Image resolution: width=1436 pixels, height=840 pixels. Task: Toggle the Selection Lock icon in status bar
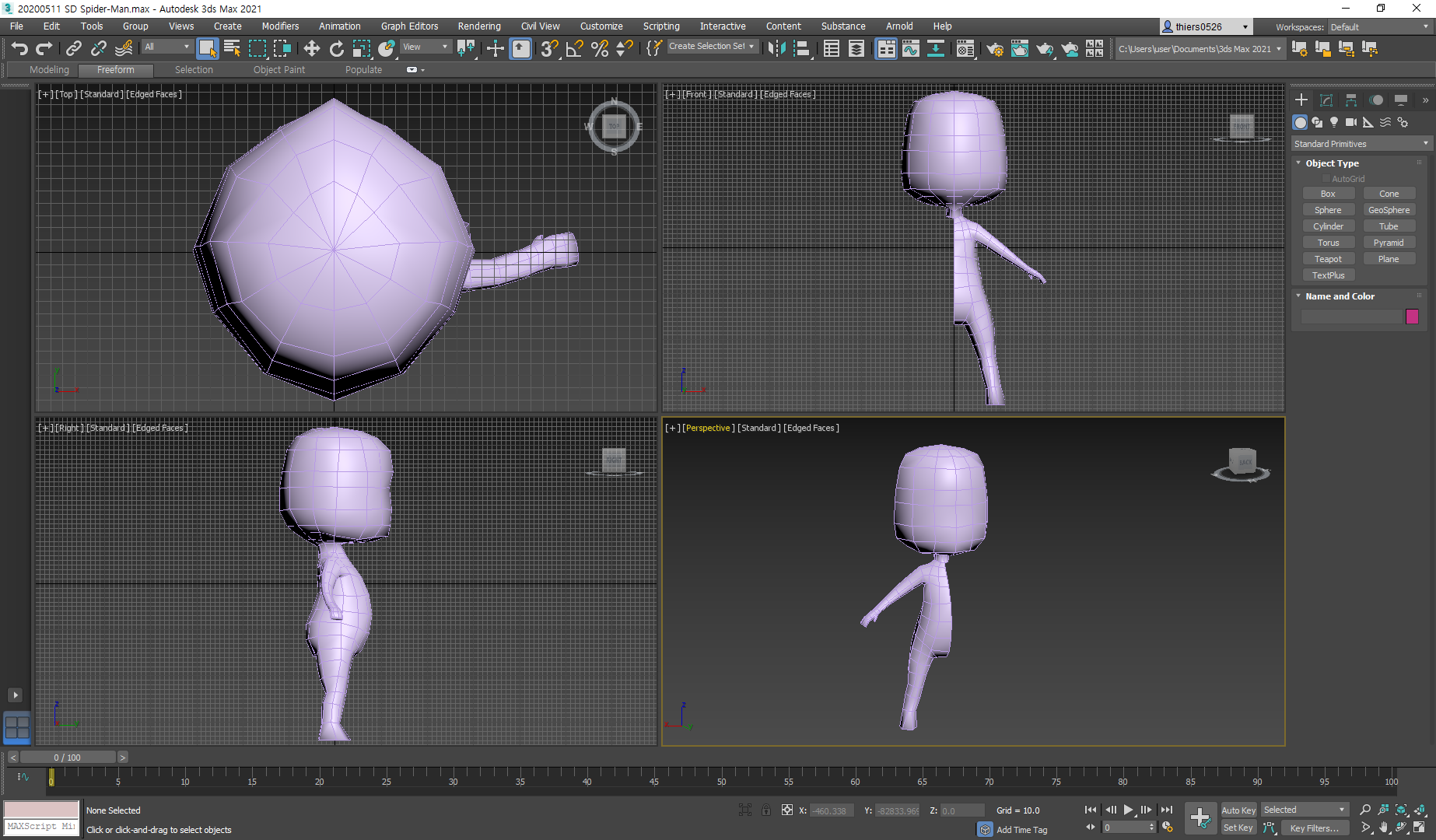point(766,810)
